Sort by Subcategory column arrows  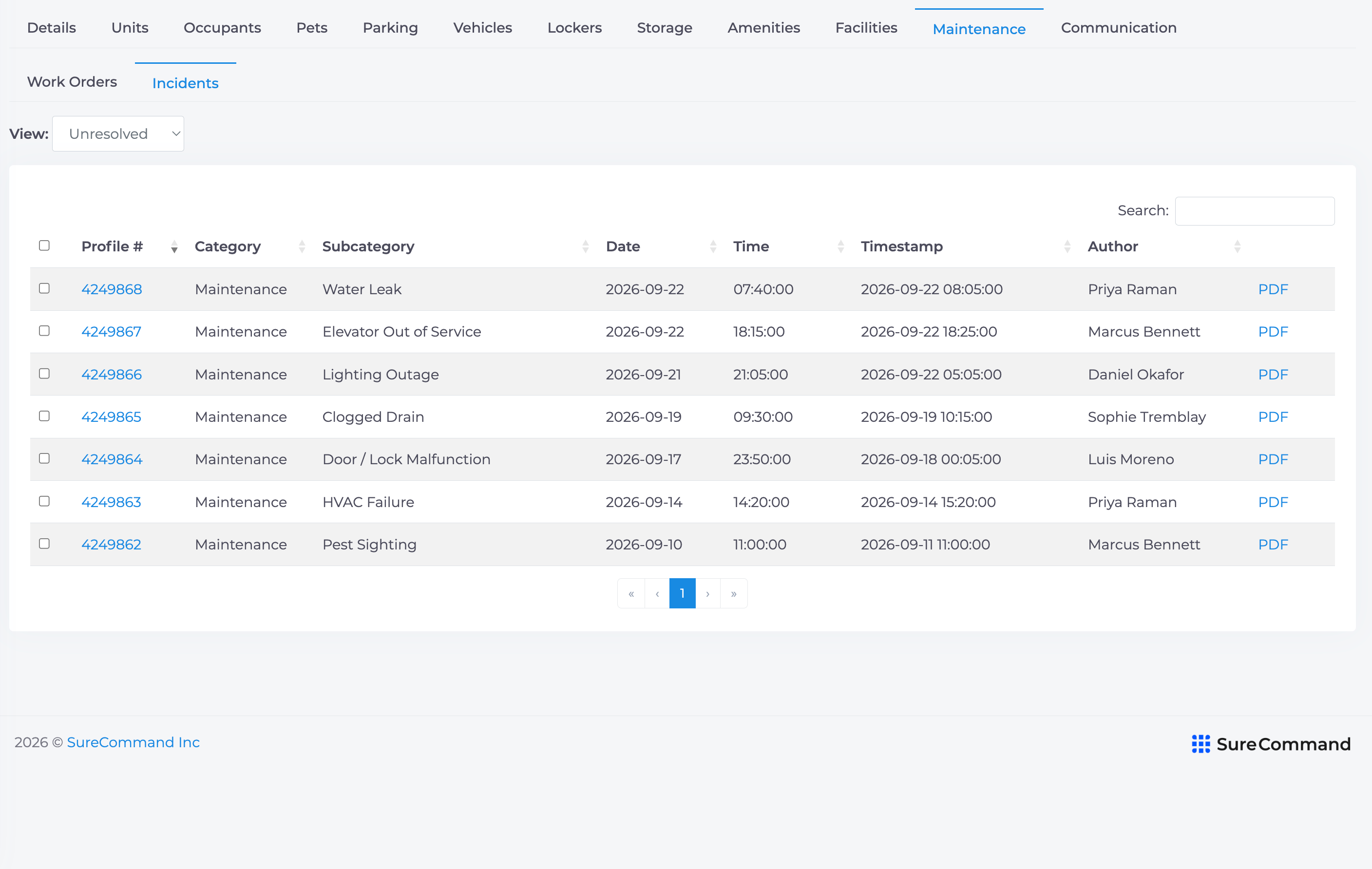coord(586,246)
